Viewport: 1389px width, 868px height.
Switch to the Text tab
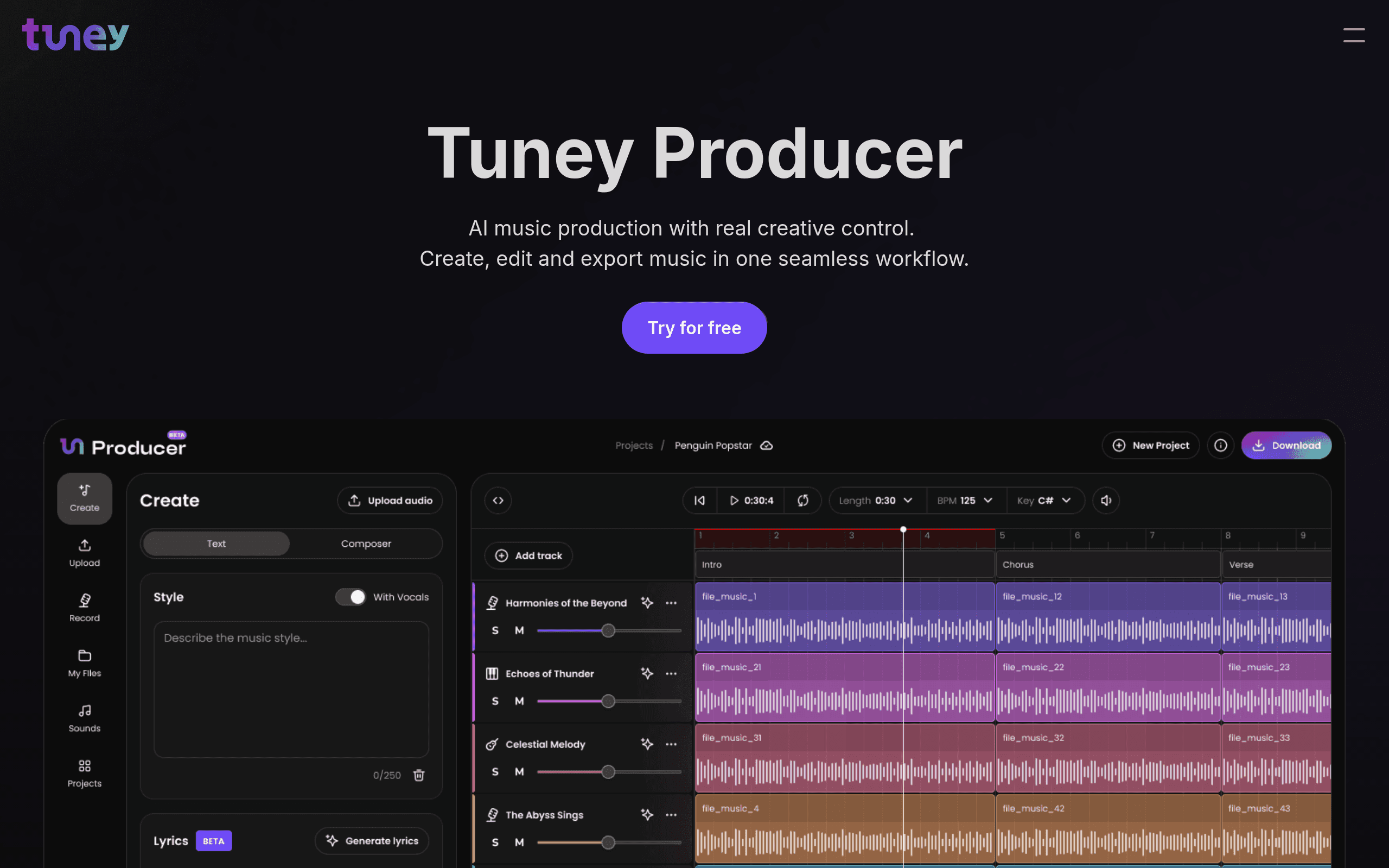[216, 544]
